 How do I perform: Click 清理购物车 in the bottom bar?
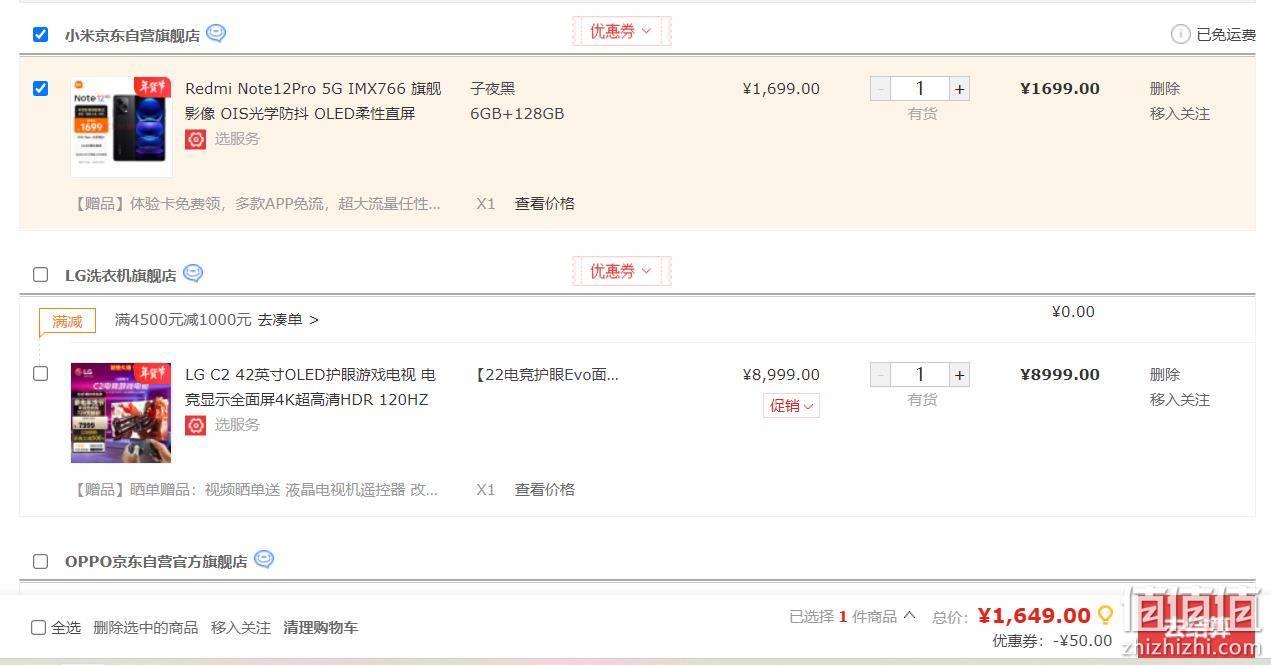point(320,628)
